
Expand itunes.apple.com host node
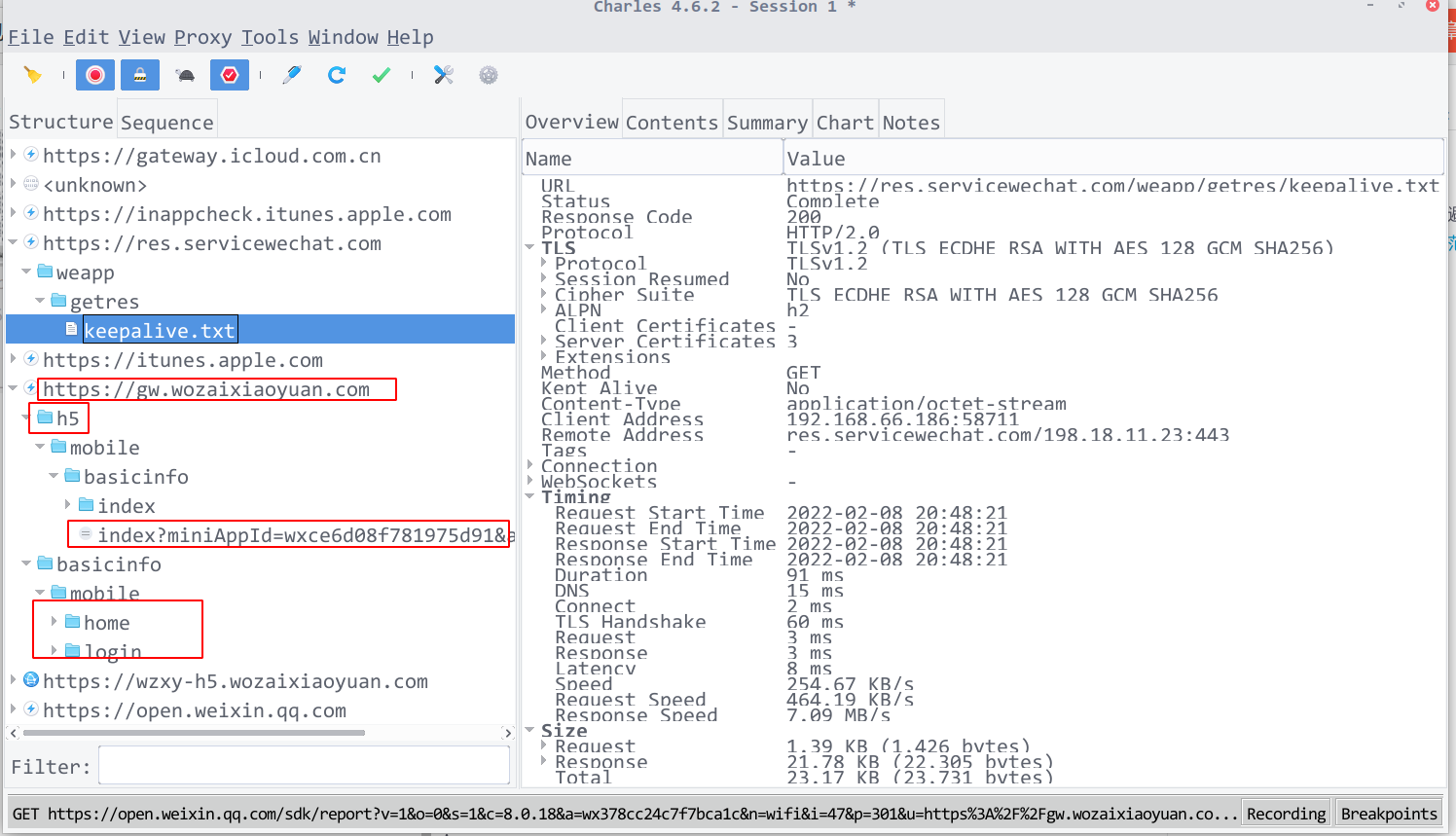(14, 359)
